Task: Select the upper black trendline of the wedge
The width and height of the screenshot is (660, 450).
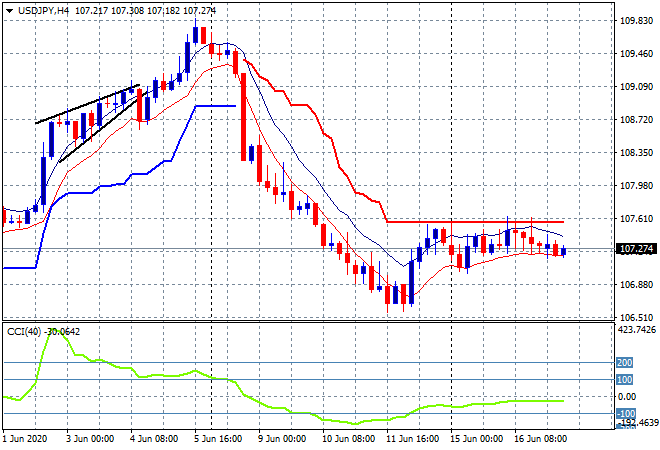Action: [88, 104]
